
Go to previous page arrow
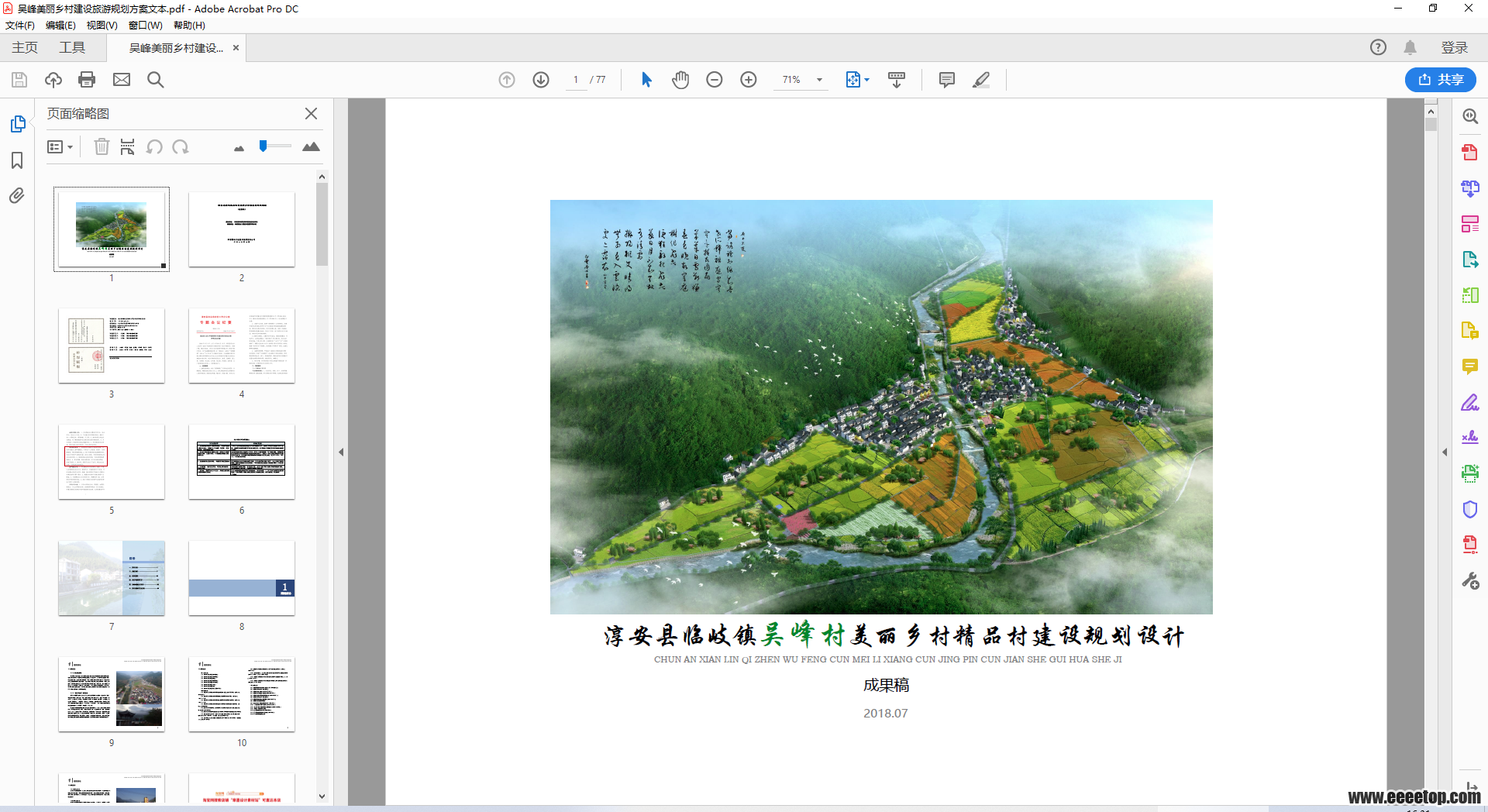[x=507, y=80]
